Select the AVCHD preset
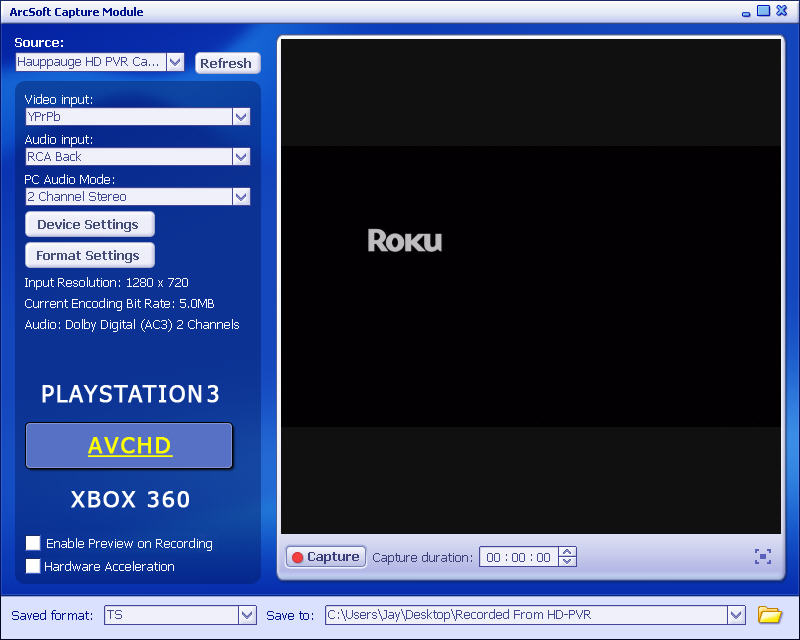 129,446
